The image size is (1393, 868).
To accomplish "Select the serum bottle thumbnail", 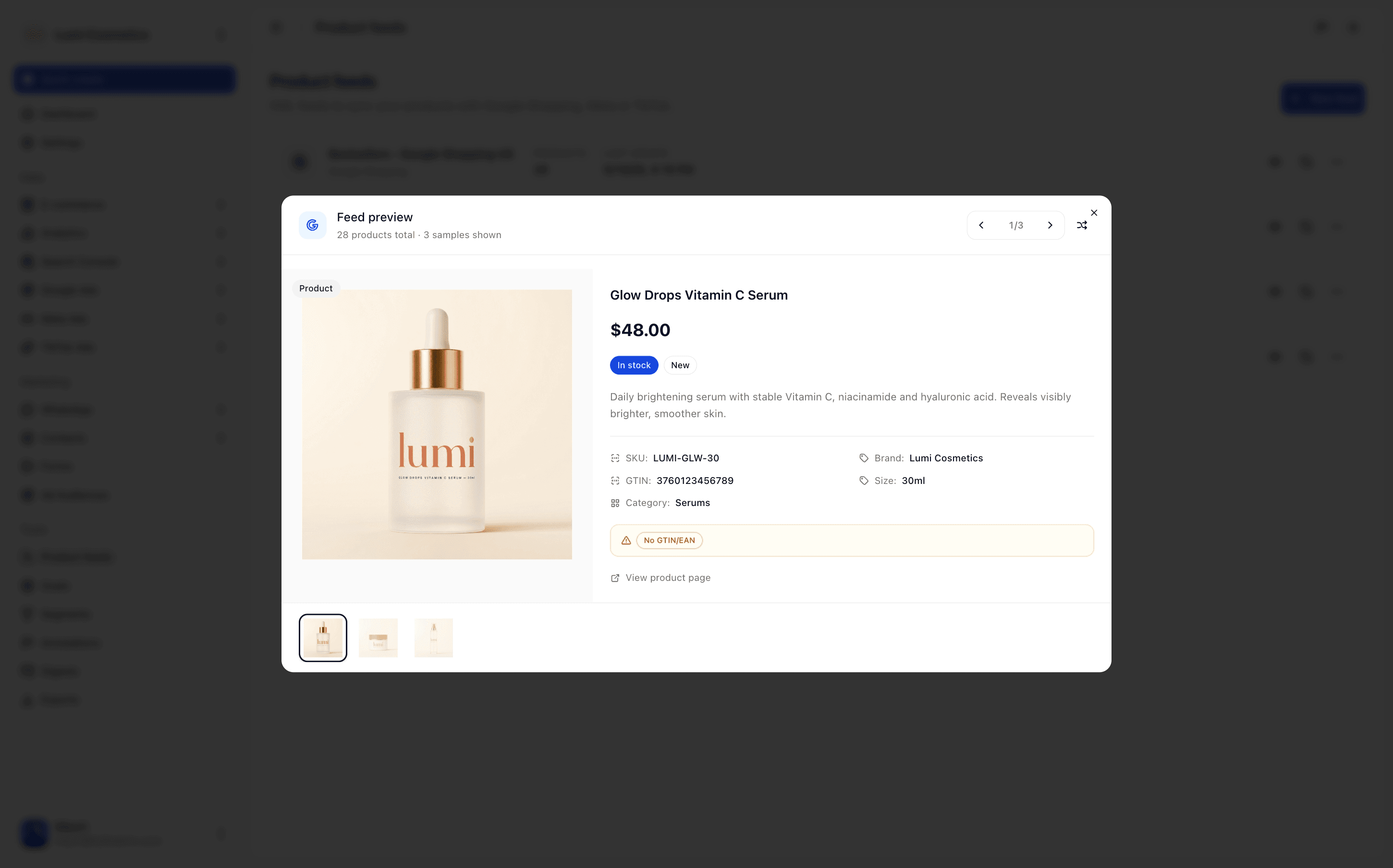I will point(323,638).
